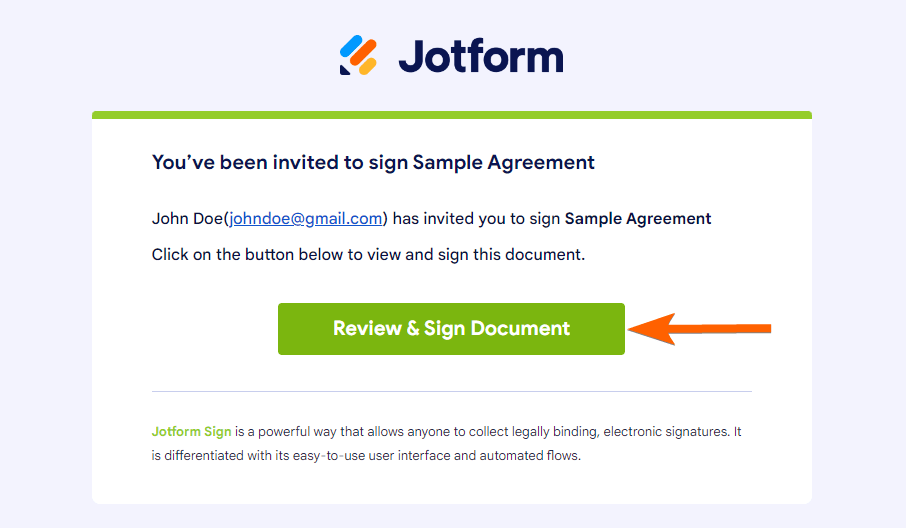
Task: Click the orange arrow pointing at the button
Action: pyautogui.click(x=700, y=328)
